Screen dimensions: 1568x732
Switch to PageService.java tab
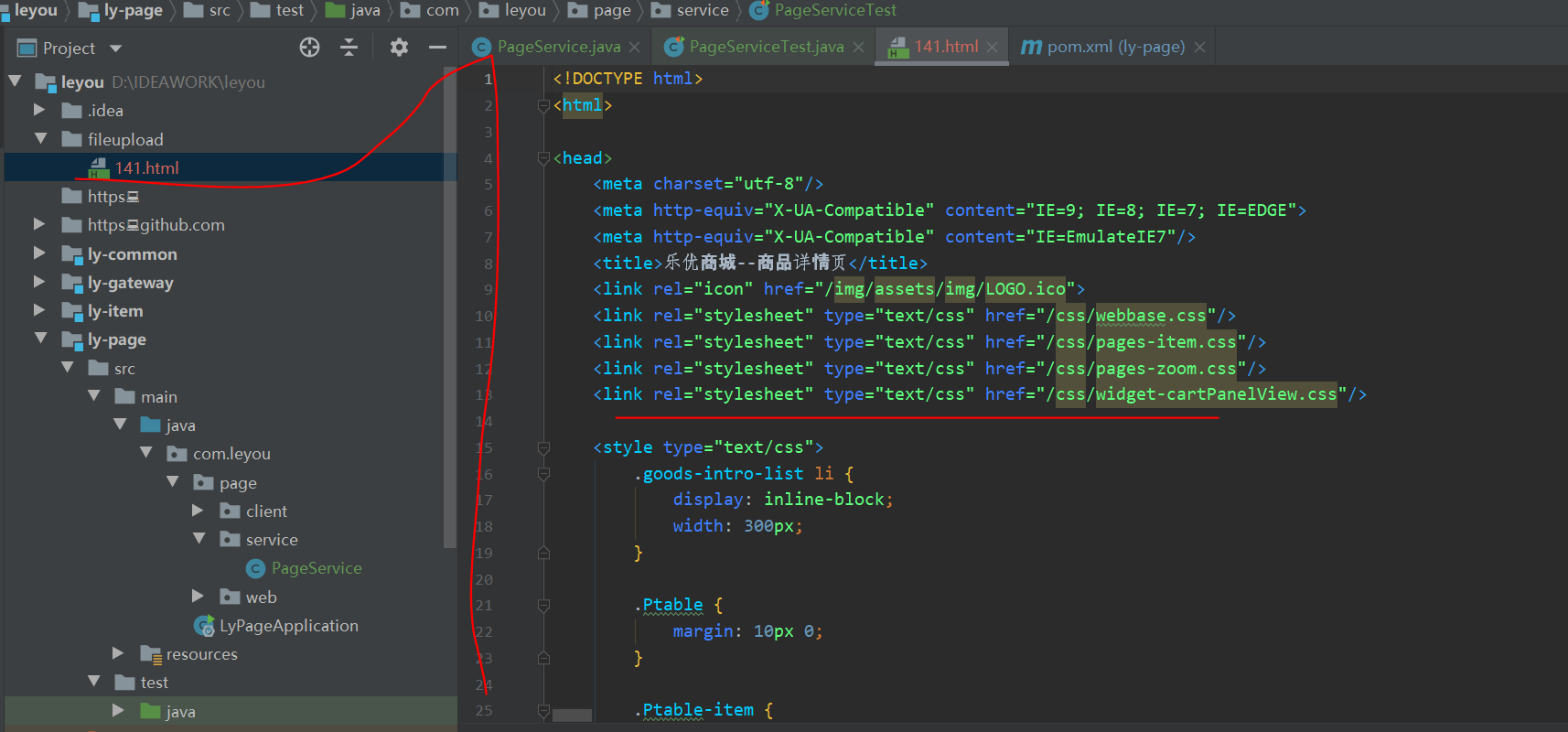point(558,47)
